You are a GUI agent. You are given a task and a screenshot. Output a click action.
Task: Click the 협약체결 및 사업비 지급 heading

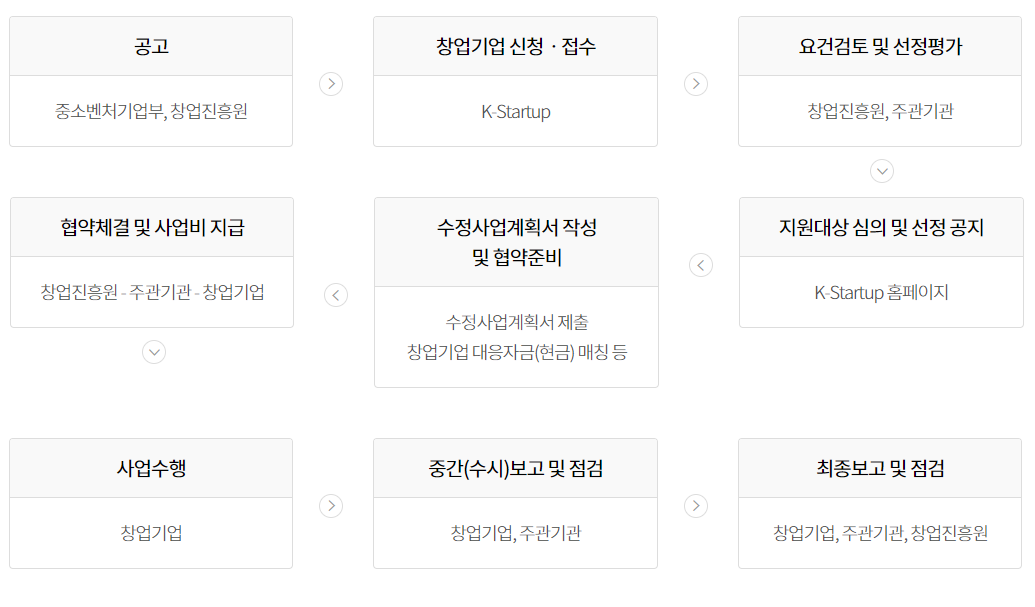coord(152,227)
